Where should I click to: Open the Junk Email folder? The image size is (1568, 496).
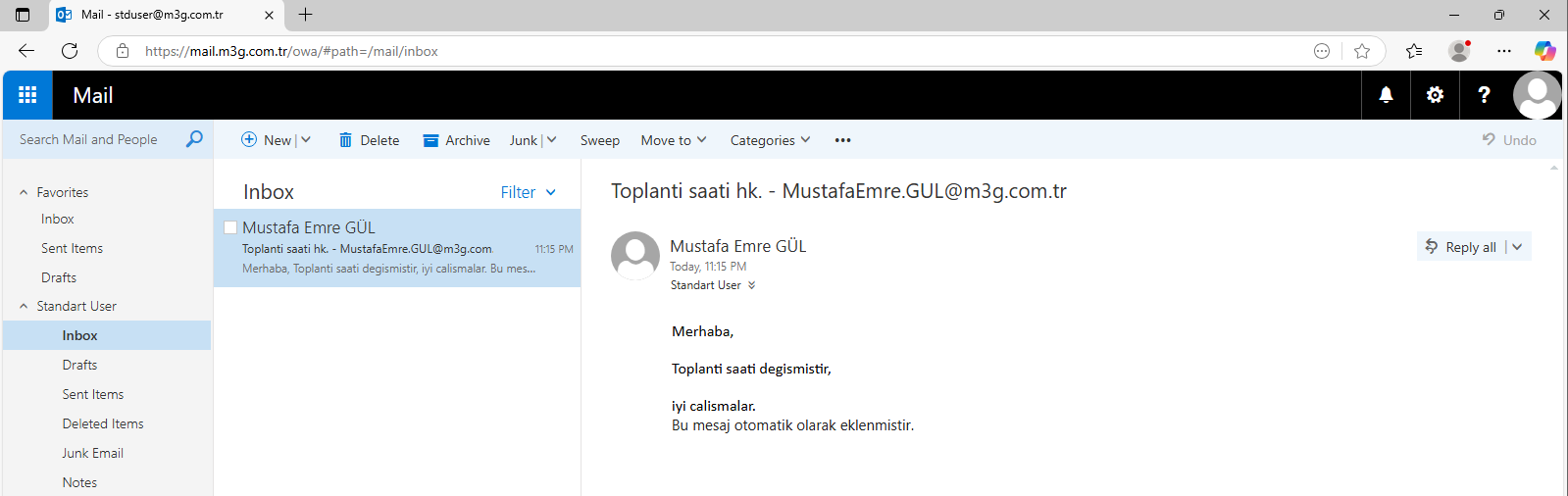point(93,453)
